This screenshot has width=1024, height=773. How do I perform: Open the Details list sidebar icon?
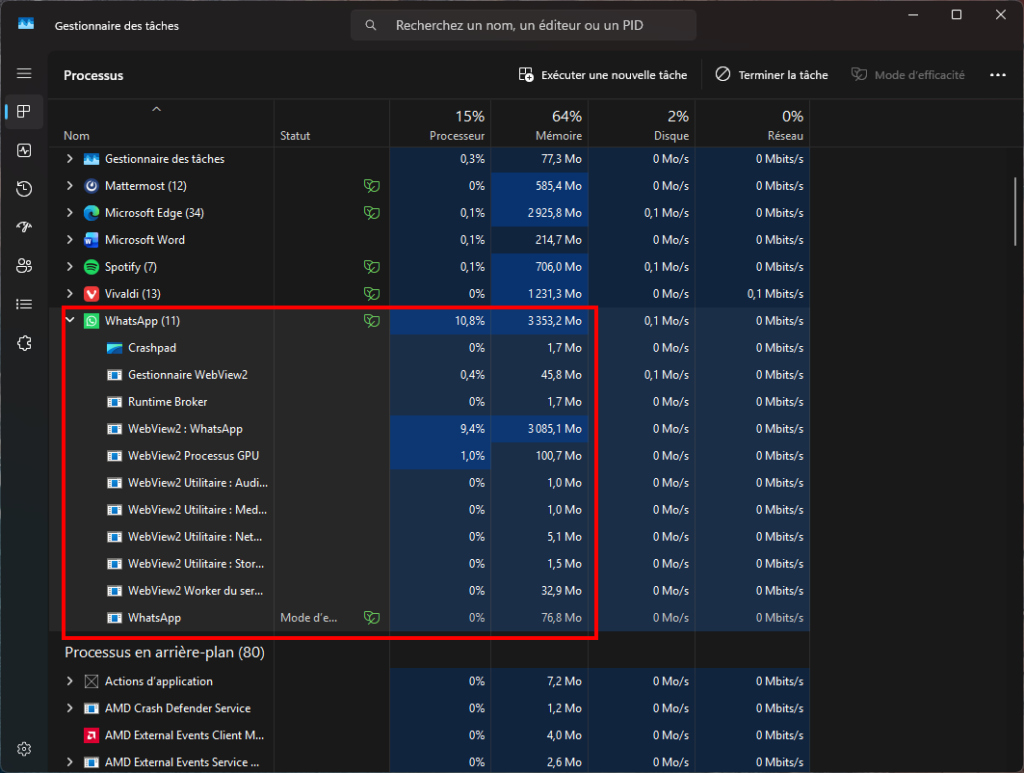(24, 304)
